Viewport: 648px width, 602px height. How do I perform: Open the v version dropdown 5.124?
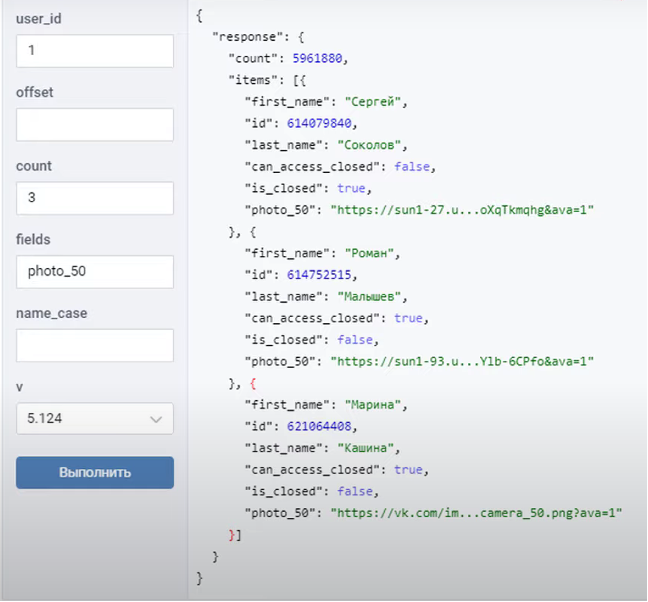[95, 419]
